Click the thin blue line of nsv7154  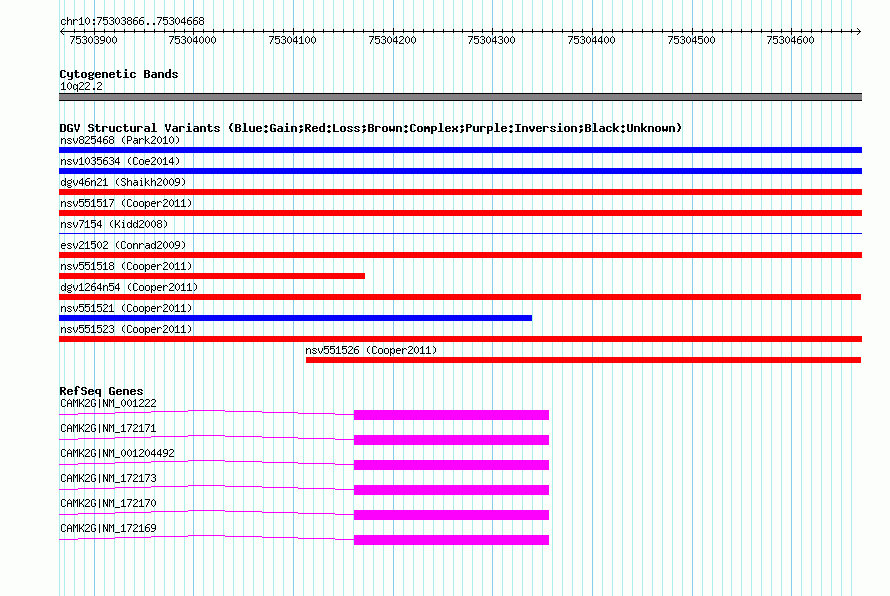tap(460, 233)
